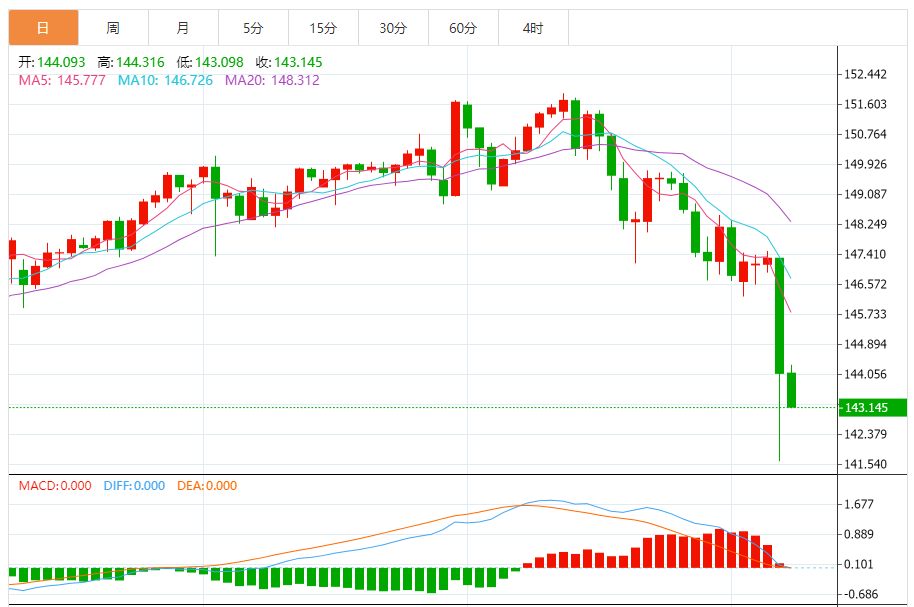Click the 150.764 price axis label

pyautogui.click(x=865, y=134)
